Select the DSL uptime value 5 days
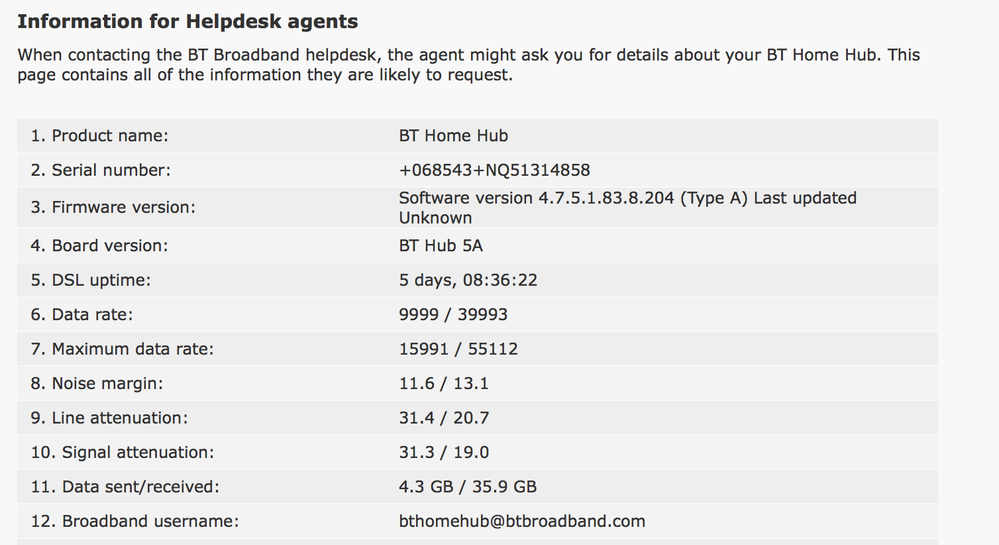Screen dimensions: 999x545 468,280
